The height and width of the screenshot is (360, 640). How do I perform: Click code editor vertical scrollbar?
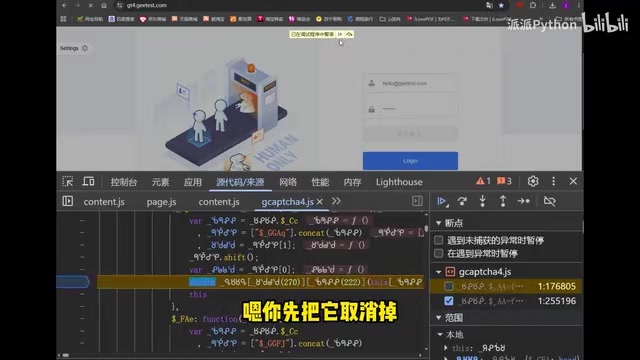click(x=426, y=229)
